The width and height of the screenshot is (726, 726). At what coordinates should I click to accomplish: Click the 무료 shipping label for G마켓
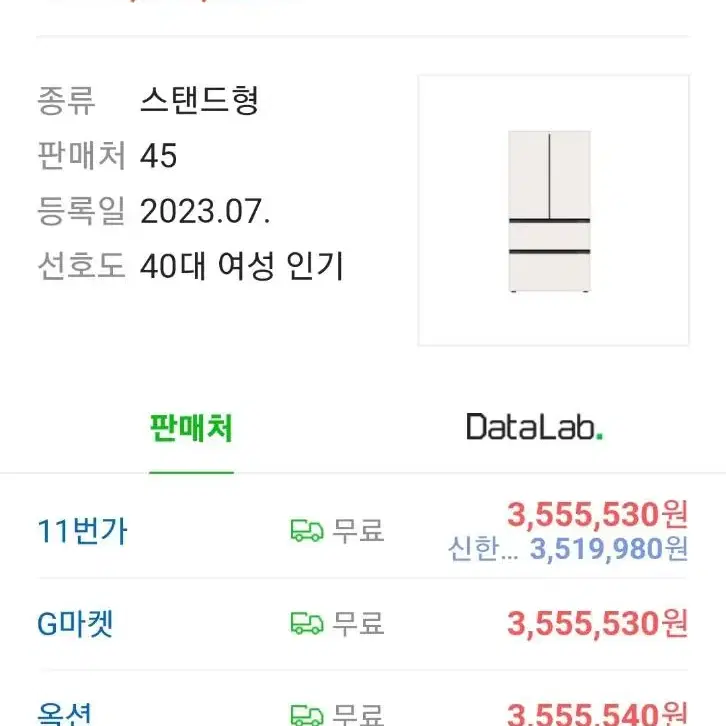pyautogui.click(x=358, y=623)
